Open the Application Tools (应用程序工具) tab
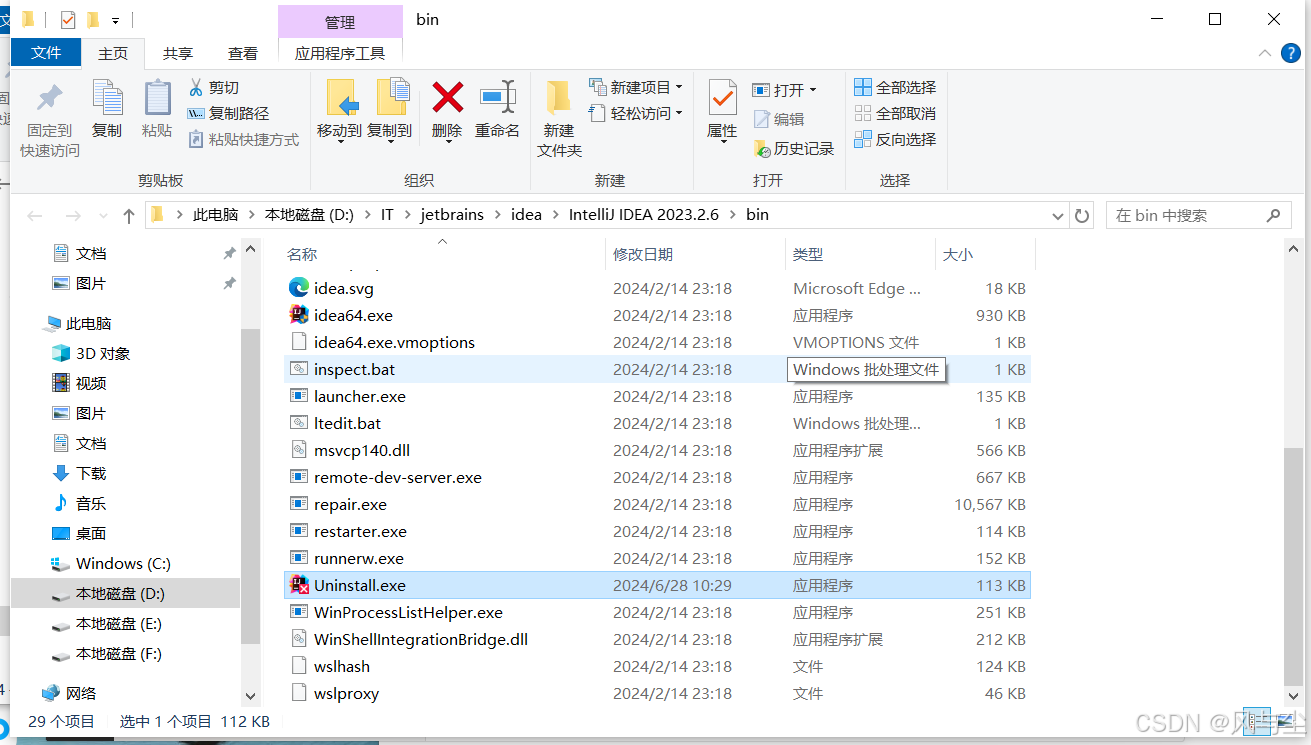 [x=340, y=54]
